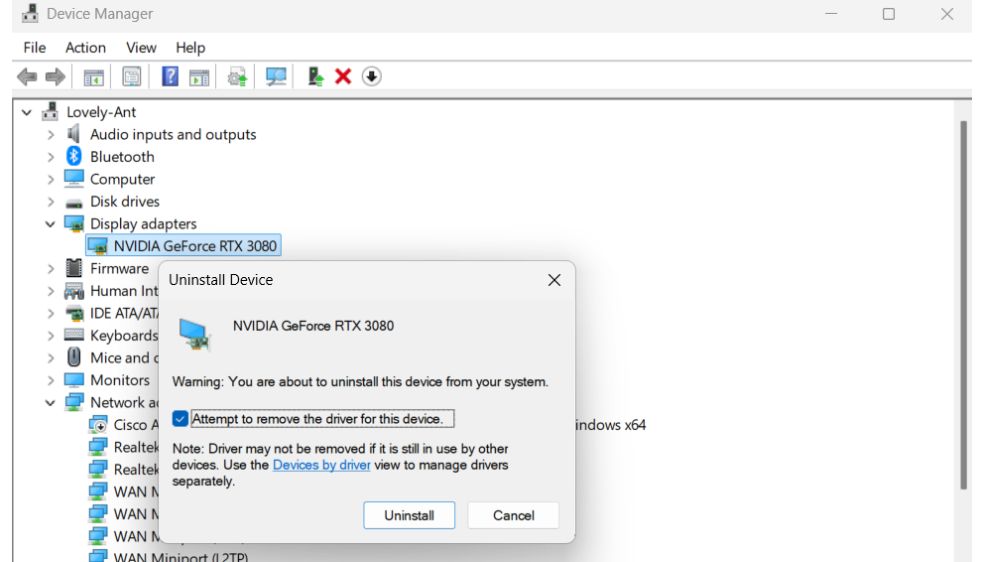Click the Firmware chip icon
Image resolution: width=1000 pixels, height=562 pixels.
coord(74,268)
